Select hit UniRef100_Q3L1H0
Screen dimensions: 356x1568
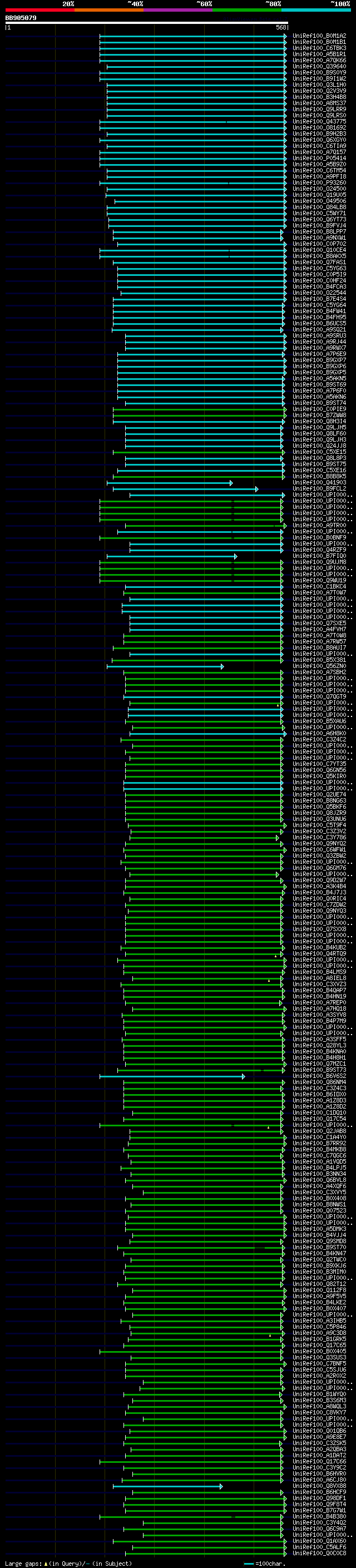click(x=319, y=85)
